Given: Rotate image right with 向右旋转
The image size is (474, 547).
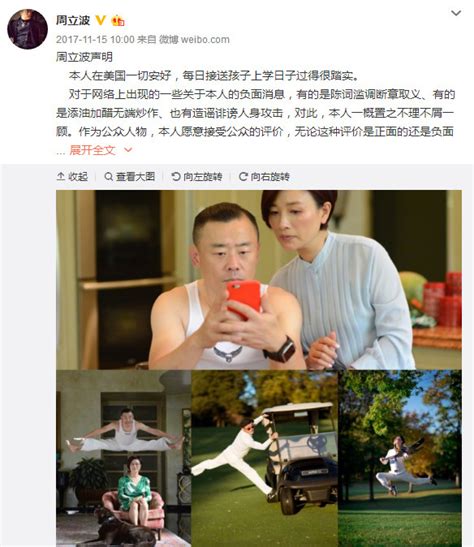Looking at the screenshot, I should [x=264, y=177].
